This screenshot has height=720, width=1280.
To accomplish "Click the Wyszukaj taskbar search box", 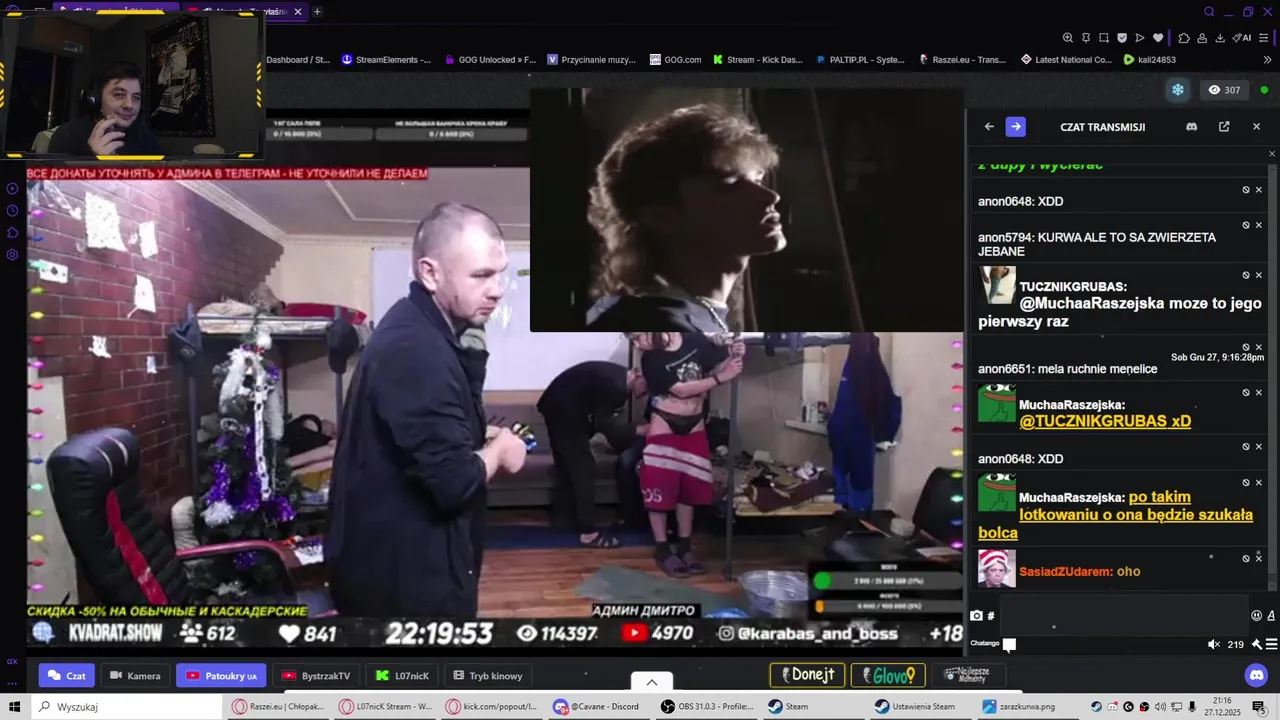I will [127, 706].
